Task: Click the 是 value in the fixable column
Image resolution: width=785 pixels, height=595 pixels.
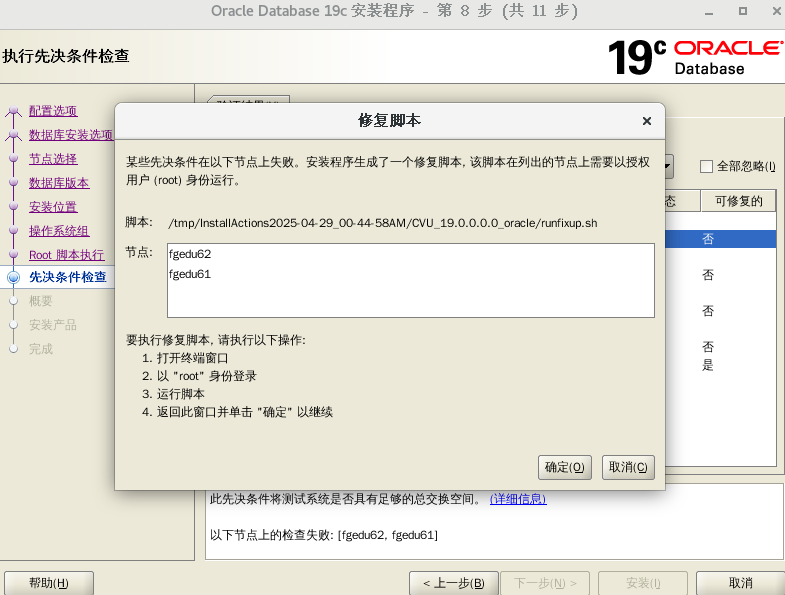Action: click(x=707, y=365)
